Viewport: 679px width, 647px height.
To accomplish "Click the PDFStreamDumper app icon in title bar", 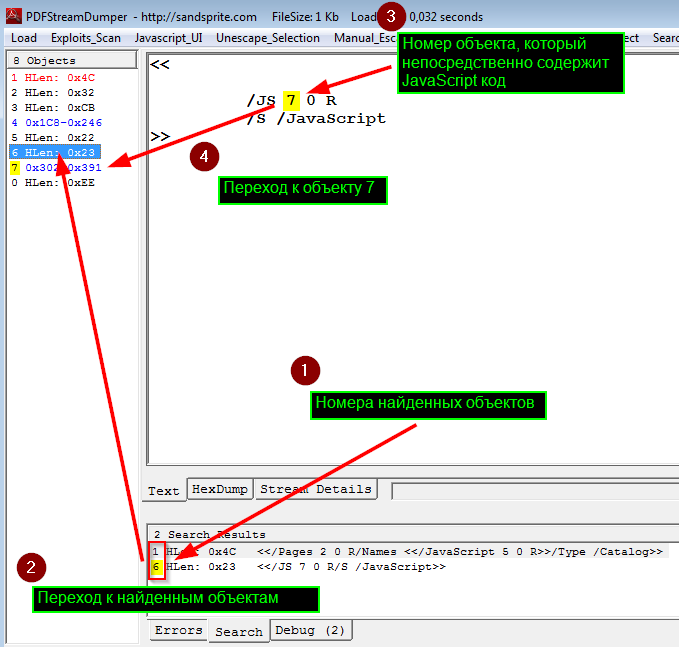I will click(x=13, y=16).
